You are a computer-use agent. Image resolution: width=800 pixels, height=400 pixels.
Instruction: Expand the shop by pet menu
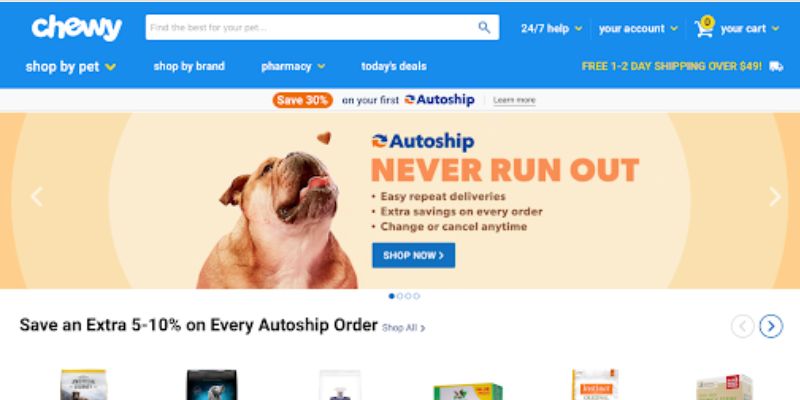coord(71,67)
